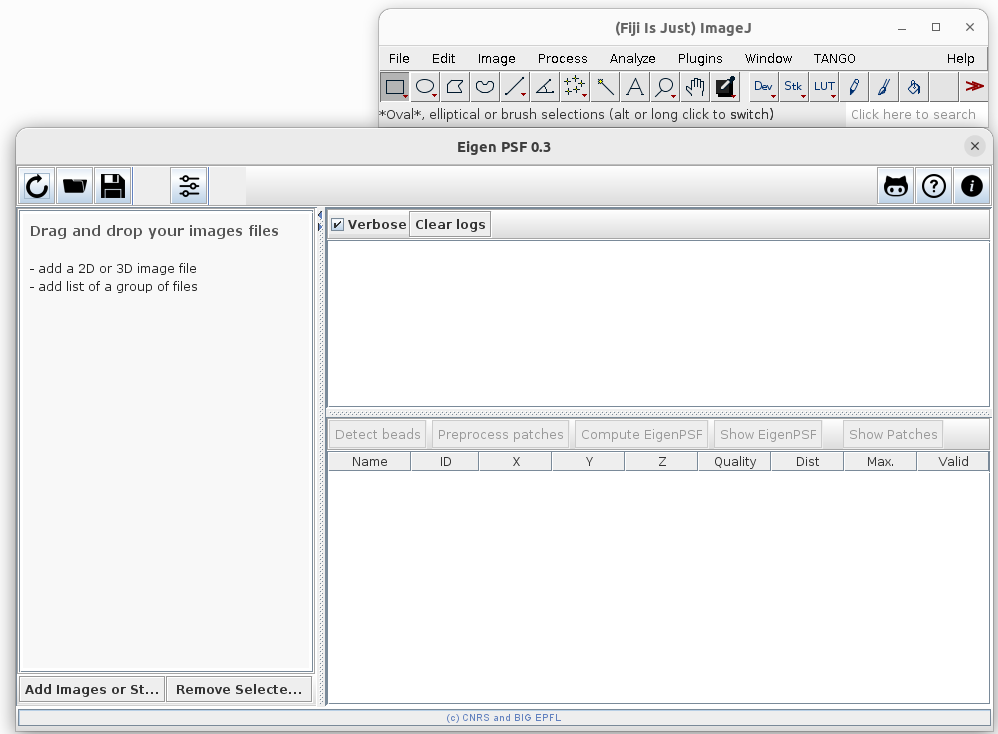
Task: Select the Oval selection tool
Action: (x=425, y=87)
